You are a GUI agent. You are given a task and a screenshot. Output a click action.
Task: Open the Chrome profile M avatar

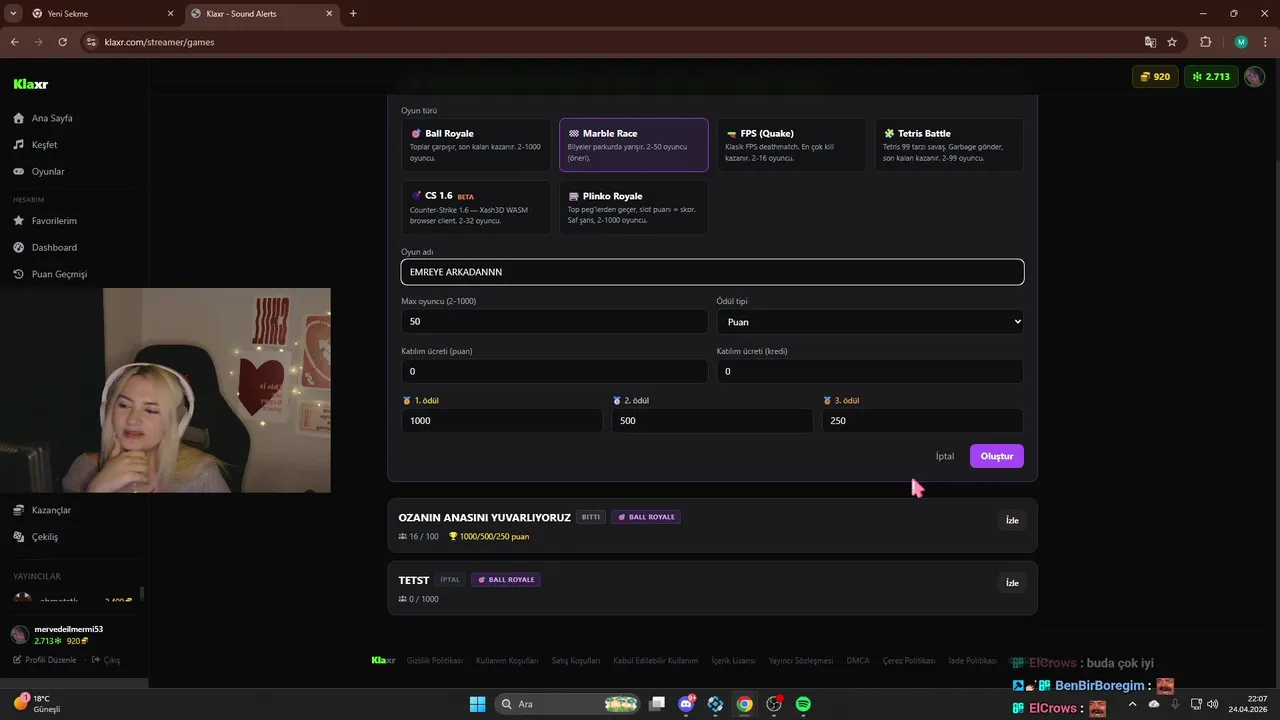click(x=1241, y=42)
